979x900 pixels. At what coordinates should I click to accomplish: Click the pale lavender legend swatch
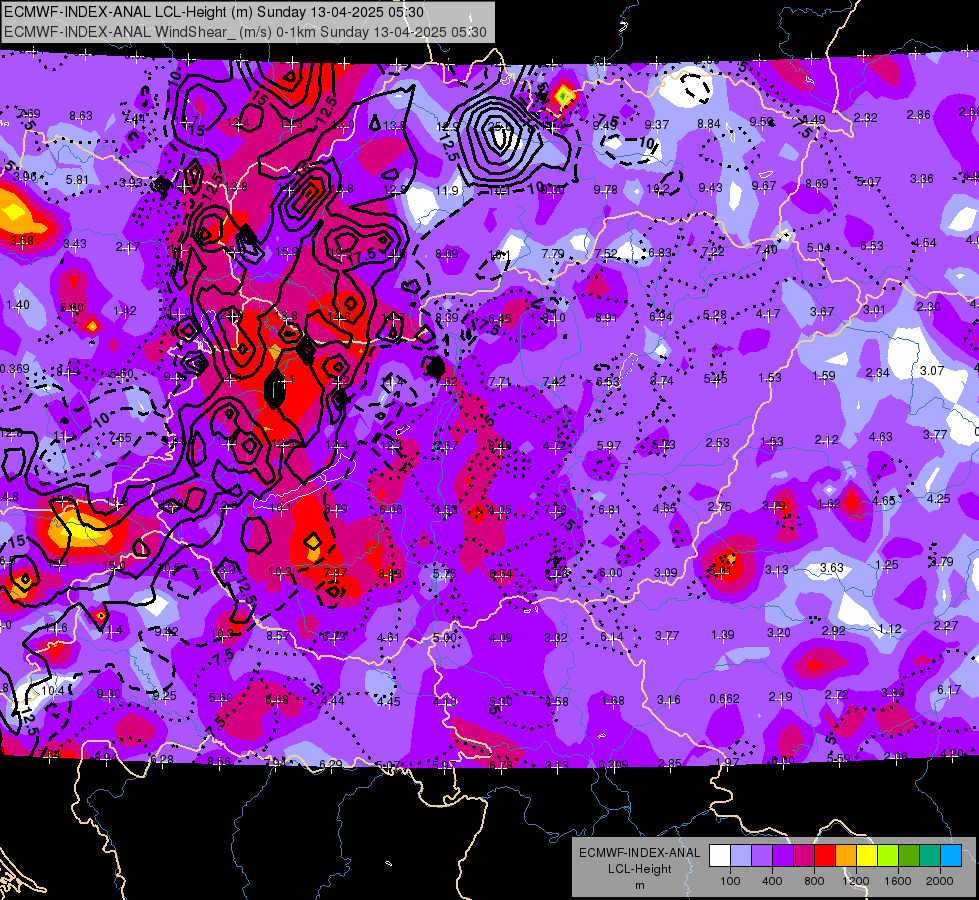(x=741, y=856)
